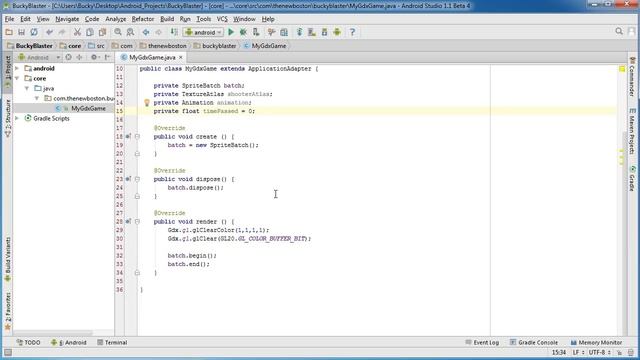Screen dimensions: 640x360
Task: Click the Redo arrow icon
Action: tap(62, 32)
